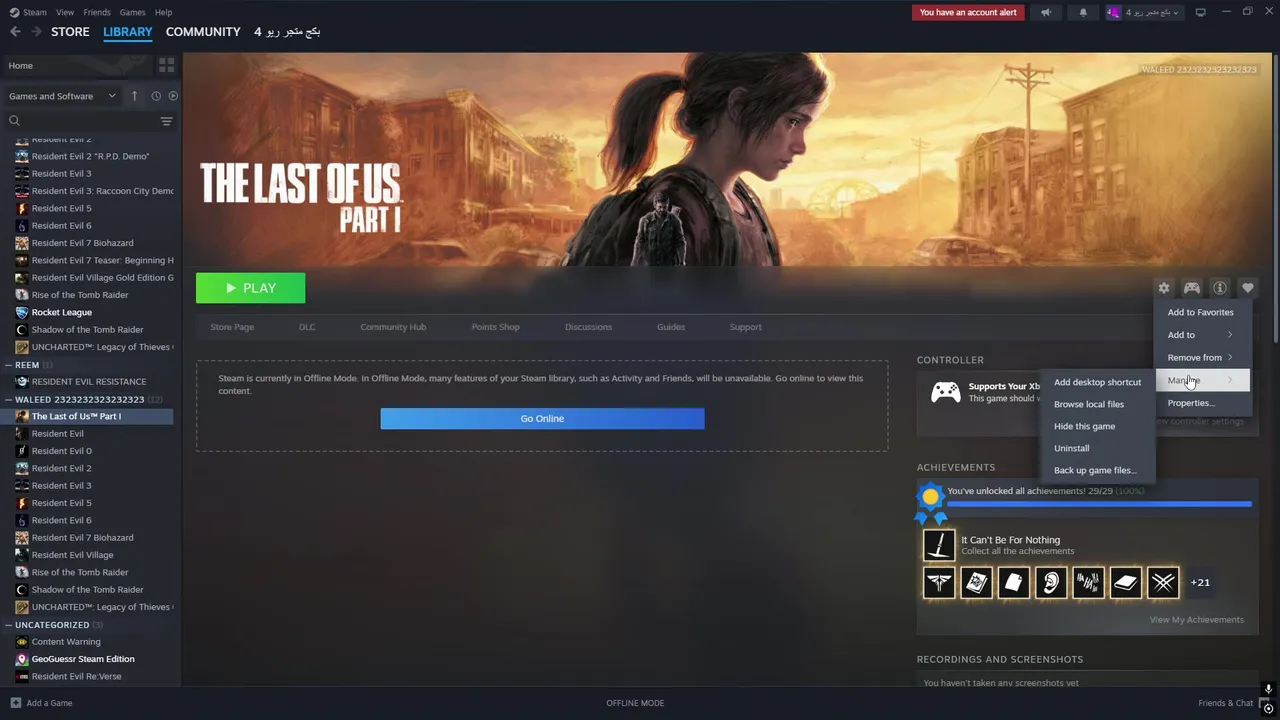Image resolution: width=1280 pixels, height=720 pixels.
Task: Toggle the ready-to-play filter
Action: click(173, 96)
